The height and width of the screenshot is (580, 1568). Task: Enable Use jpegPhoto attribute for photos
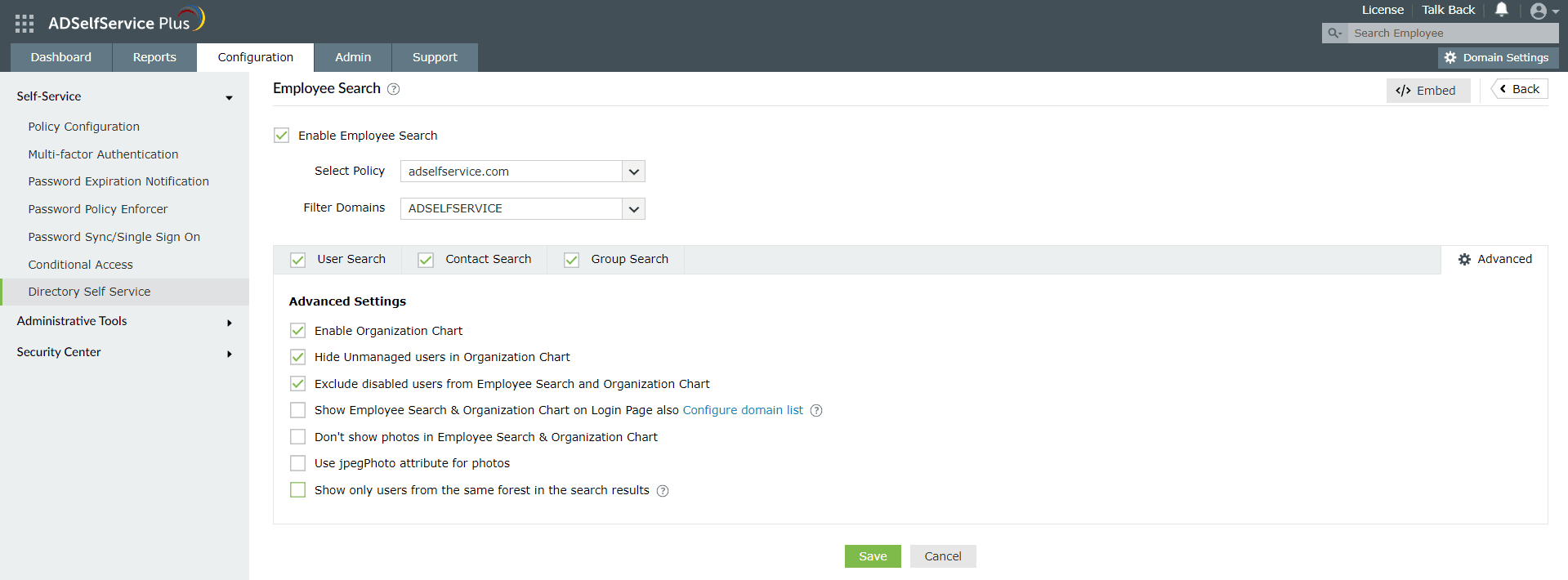298,463
